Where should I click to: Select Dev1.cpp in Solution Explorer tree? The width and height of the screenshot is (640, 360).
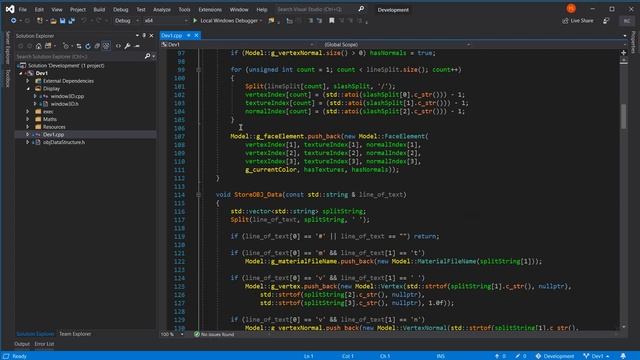[53, 134]
